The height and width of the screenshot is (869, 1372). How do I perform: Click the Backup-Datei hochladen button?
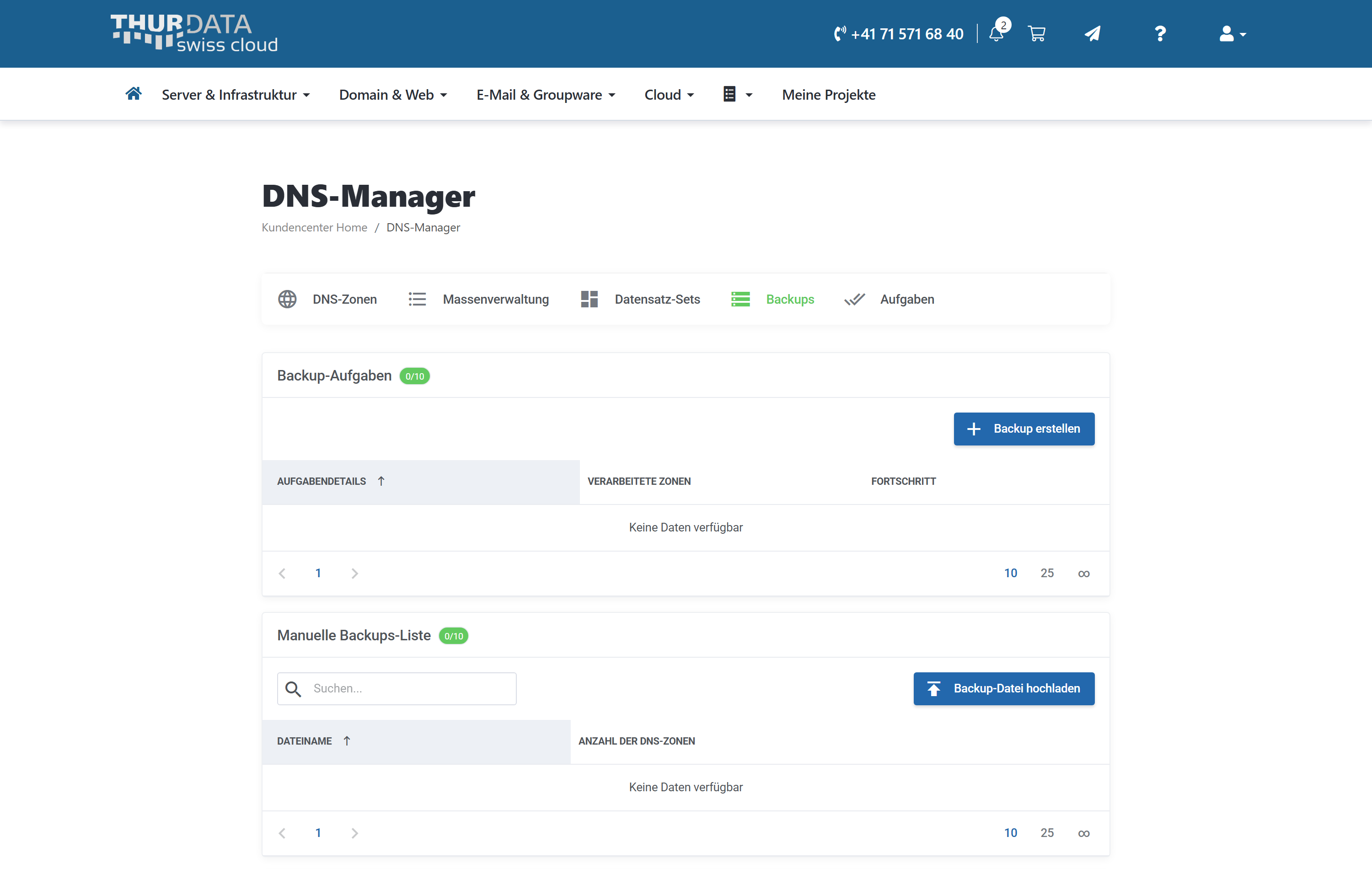pos(1004,688)
